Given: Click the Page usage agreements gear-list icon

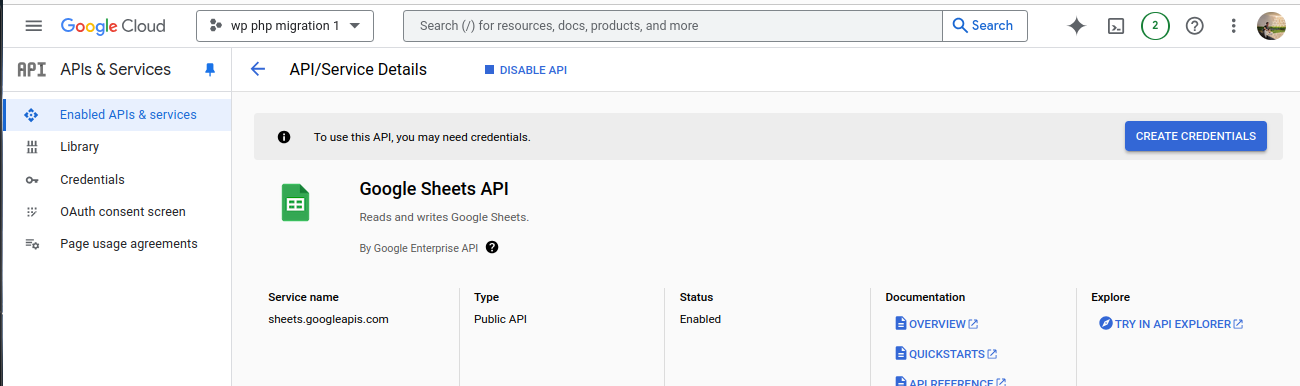Looking at the screenshot, I should pyautogui.click(x=32, y=244).
